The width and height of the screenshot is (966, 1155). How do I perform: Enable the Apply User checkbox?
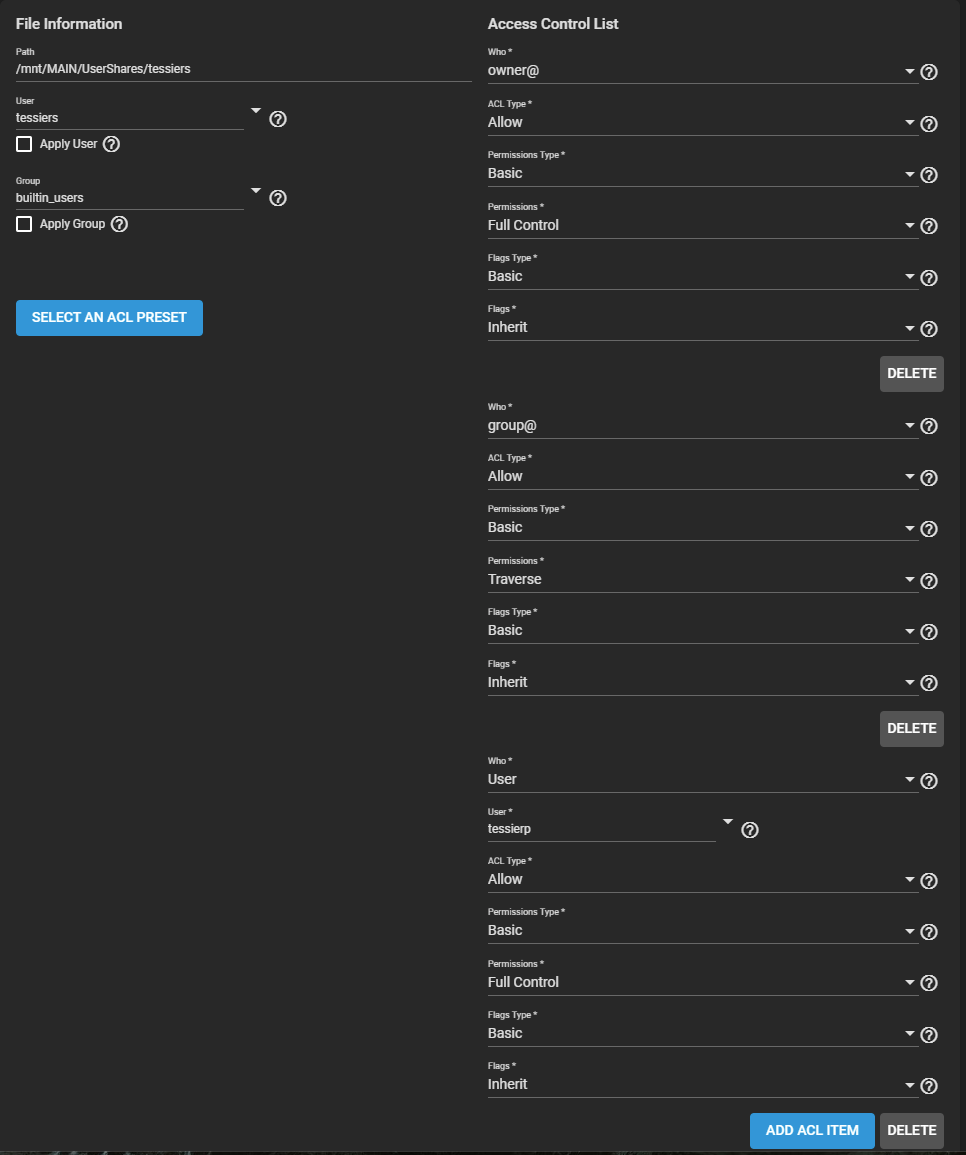25,144
